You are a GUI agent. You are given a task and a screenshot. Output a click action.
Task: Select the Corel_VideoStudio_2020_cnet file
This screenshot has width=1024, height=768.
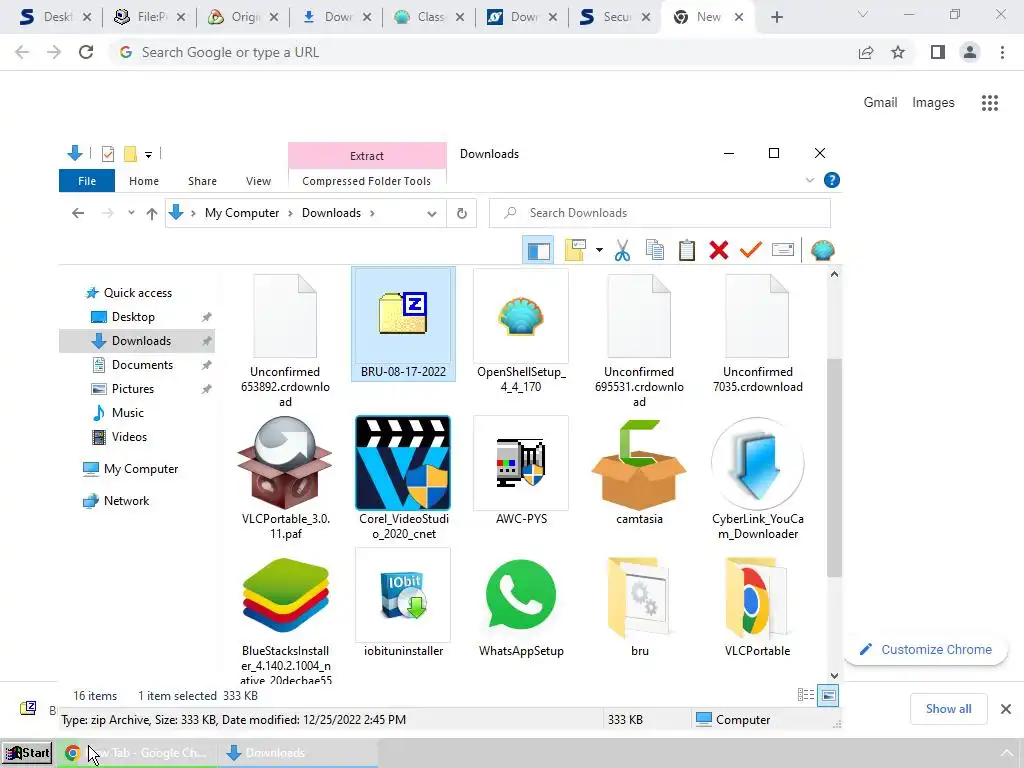(x=404, y=479)
